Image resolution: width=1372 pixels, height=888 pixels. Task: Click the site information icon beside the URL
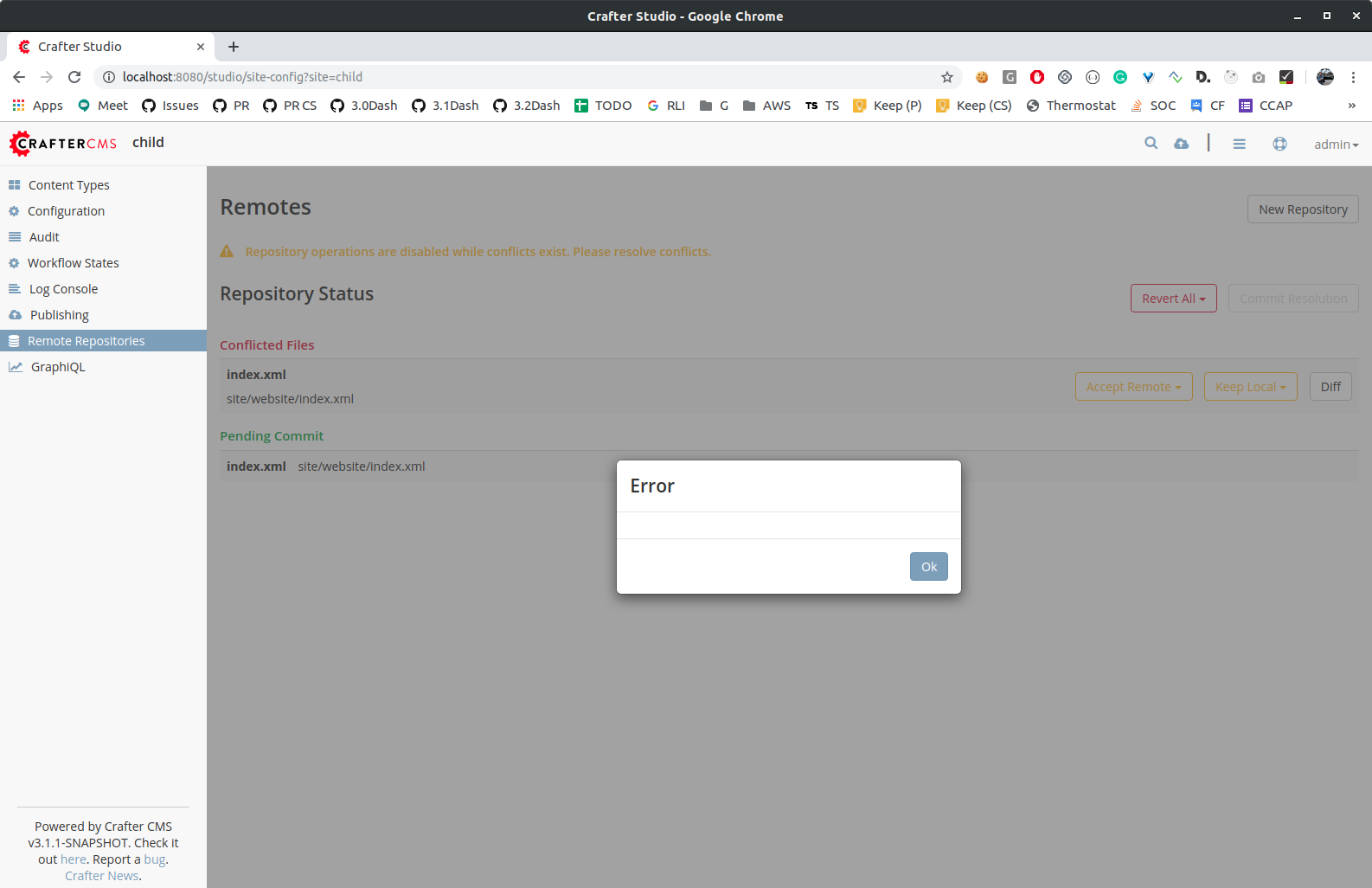point(109,77)
